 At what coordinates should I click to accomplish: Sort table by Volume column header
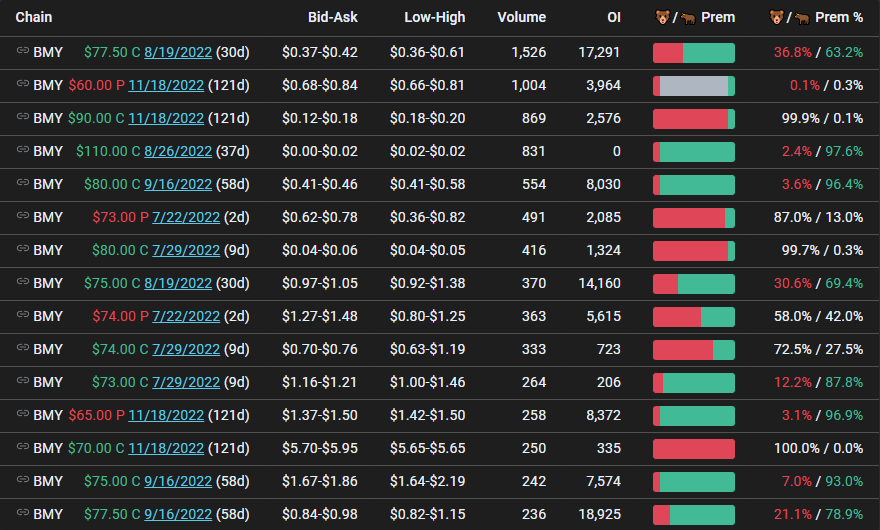click(x=521, y=17)
